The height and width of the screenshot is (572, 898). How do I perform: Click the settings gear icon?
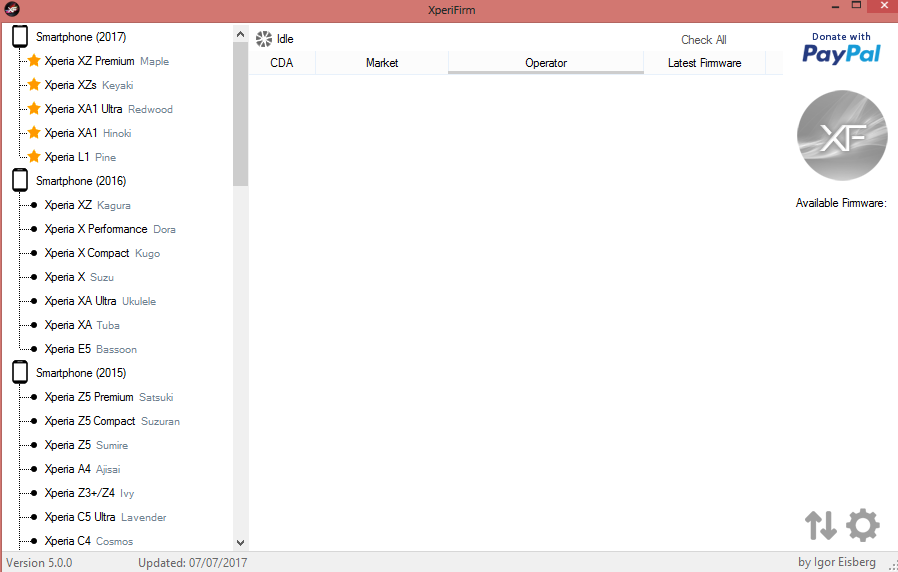(x=862, y=525)
